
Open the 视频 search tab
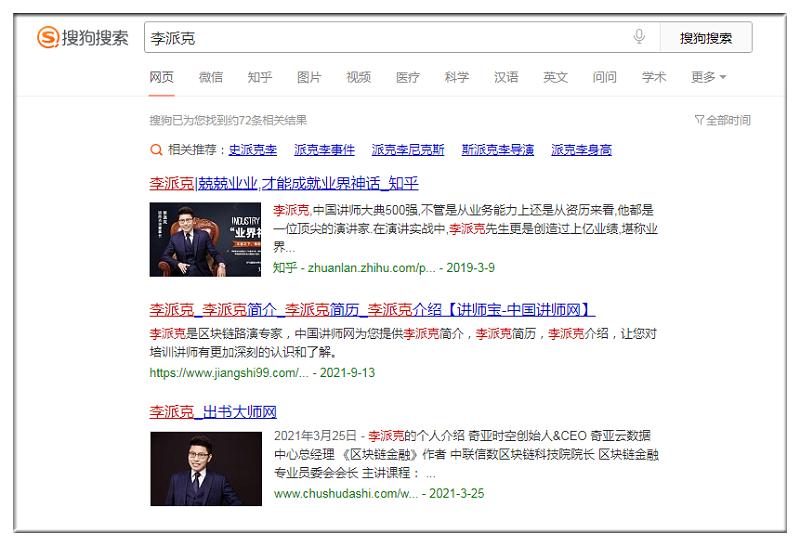point(358,77)
